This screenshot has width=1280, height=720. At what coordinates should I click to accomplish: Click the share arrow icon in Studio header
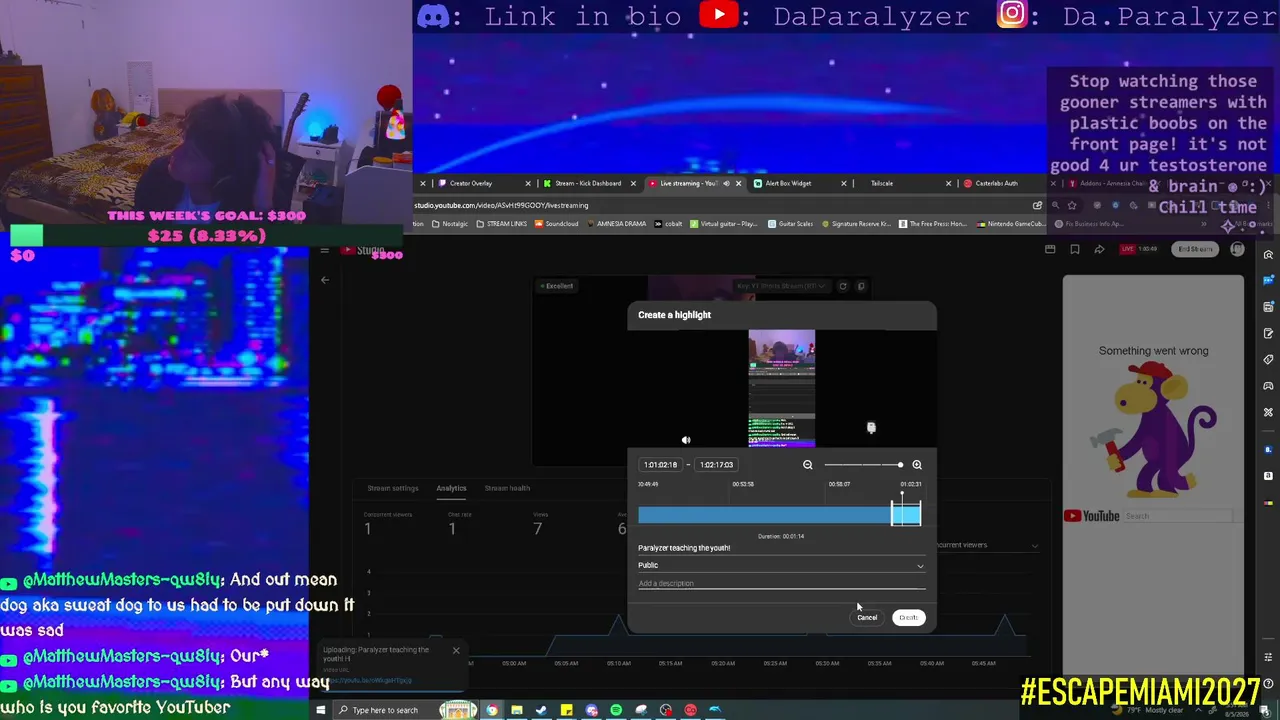tap(1099, 249)
